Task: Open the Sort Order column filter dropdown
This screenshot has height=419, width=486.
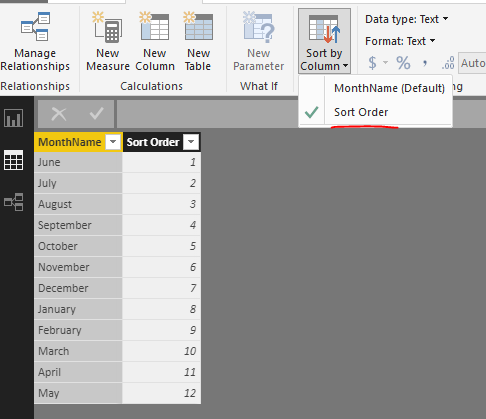Action: pyautogui.click(x=191, y=142)
